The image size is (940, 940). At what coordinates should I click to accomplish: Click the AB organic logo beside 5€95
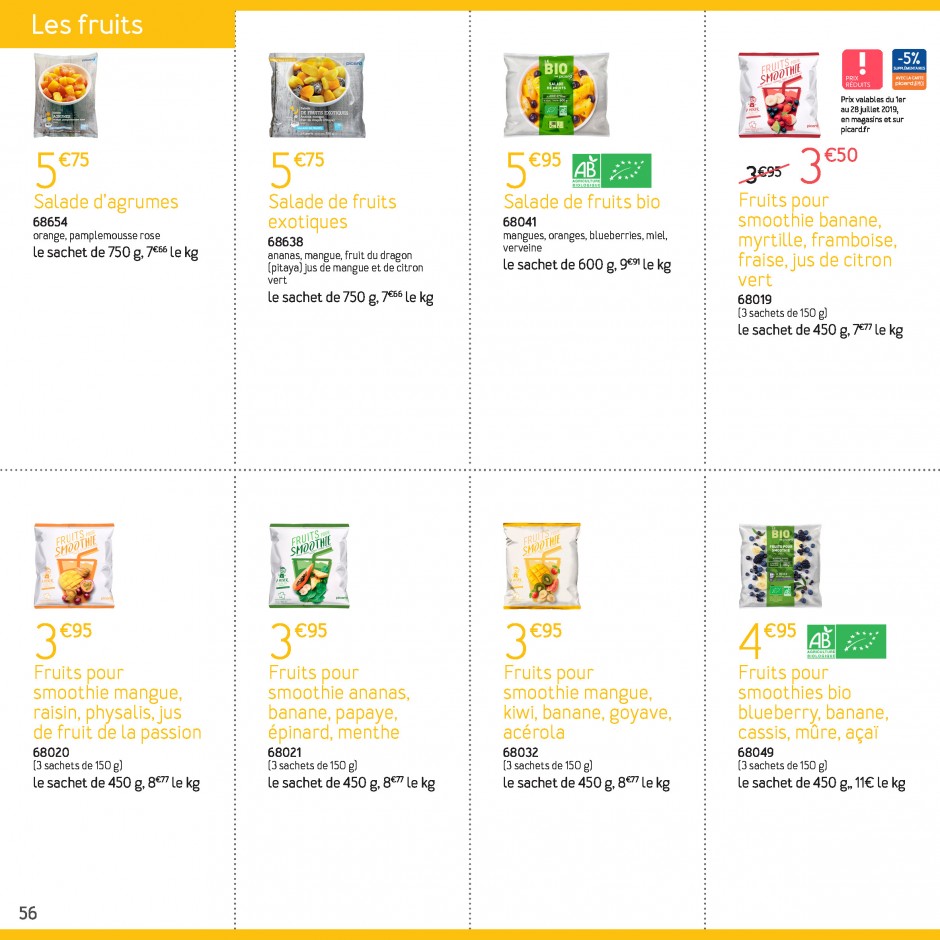pyautogui.click(x=586, y=171)
